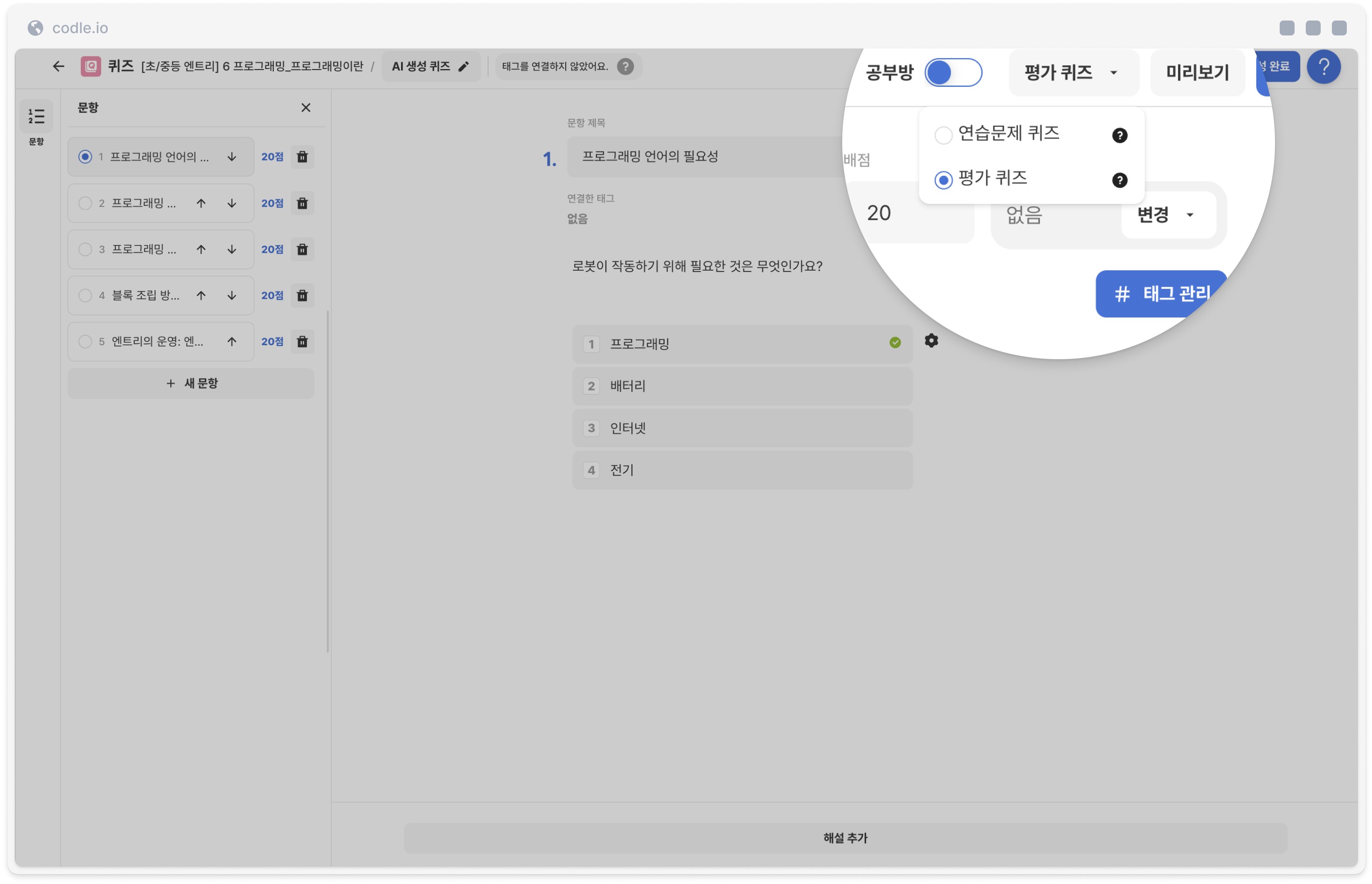Screen dimensions: 1372x884
Task: Open settings gear beside answer 프로그래밍
Action: click(x=931, y=341)
